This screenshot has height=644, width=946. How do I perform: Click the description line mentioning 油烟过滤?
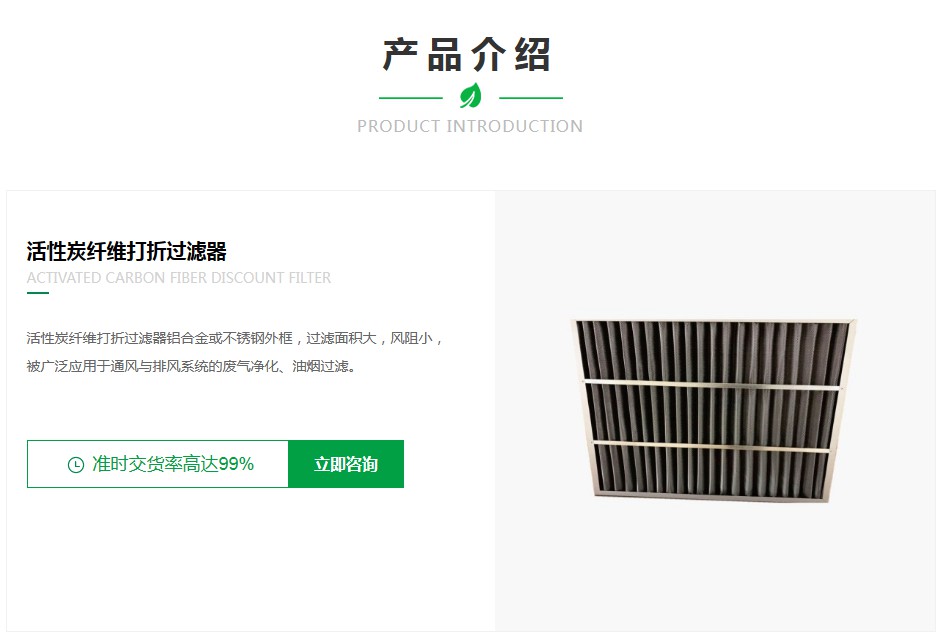192,366
